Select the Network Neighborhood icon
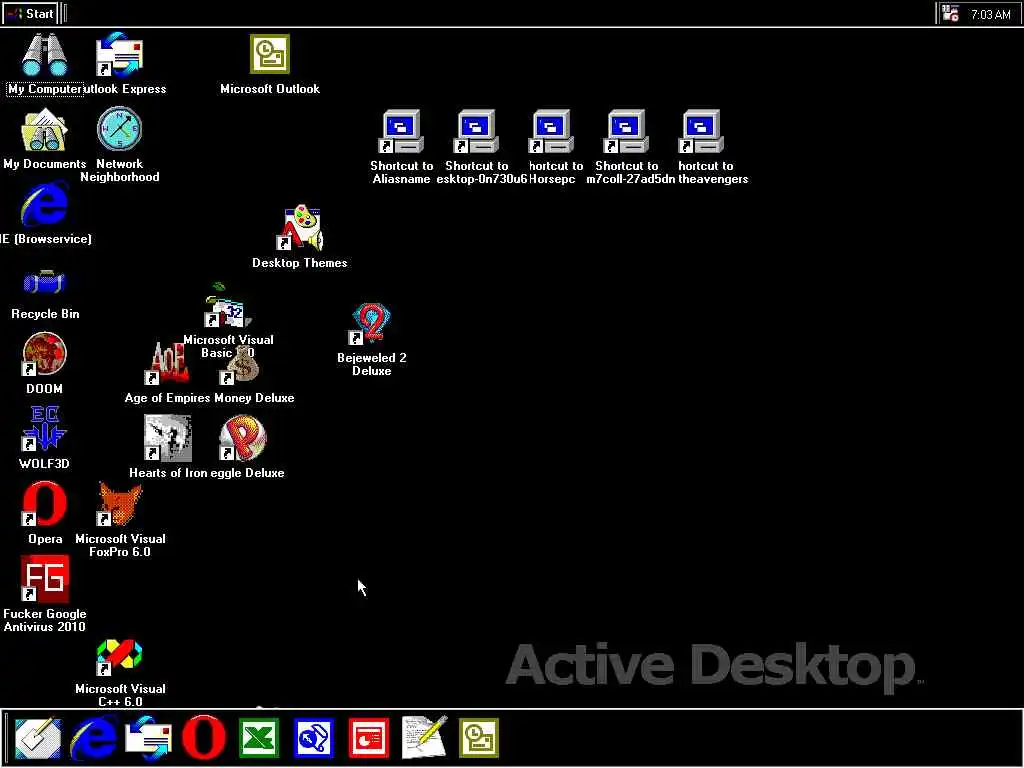The width and height of the screenshot is (1024, 768). point(120,129)
